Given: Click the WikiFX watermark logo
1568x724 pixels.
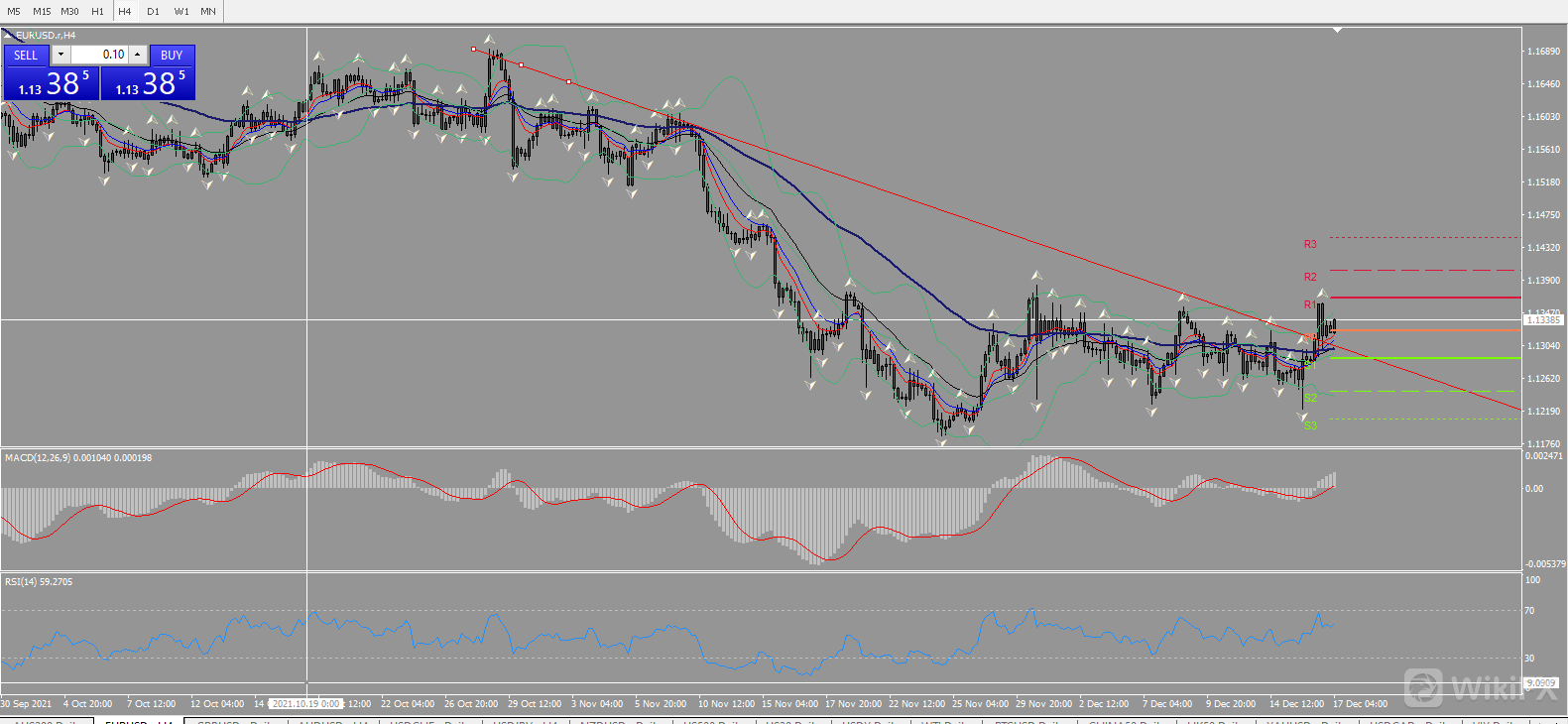Looking at the screenshot, I should tap(1423, 686).
